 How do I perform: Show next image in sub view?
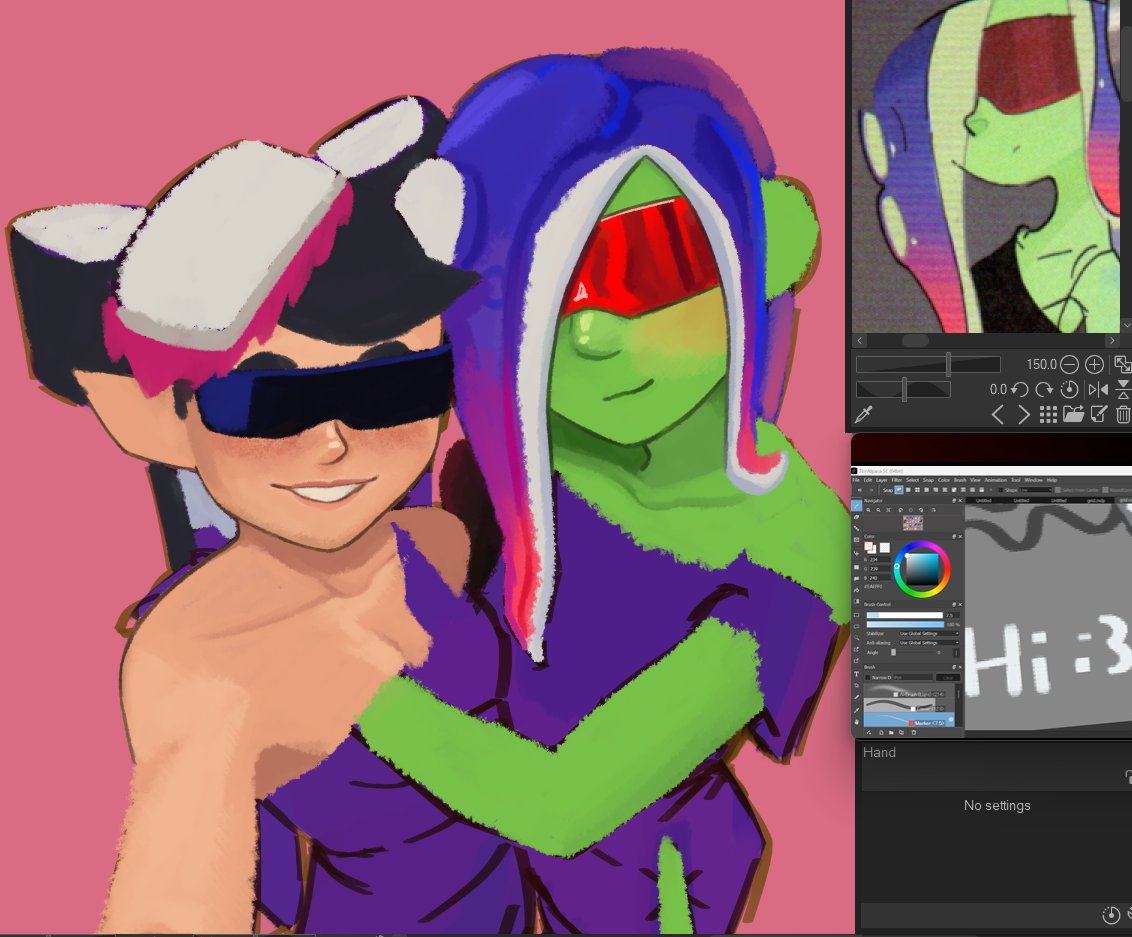(x=1024, y=414)
